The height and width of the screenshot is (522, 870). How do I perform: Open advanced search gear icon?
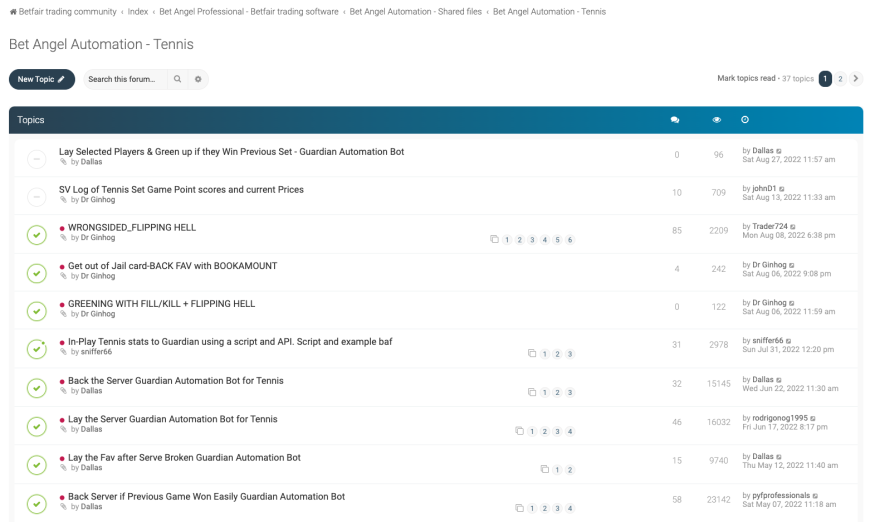click(x=198, y=79)
